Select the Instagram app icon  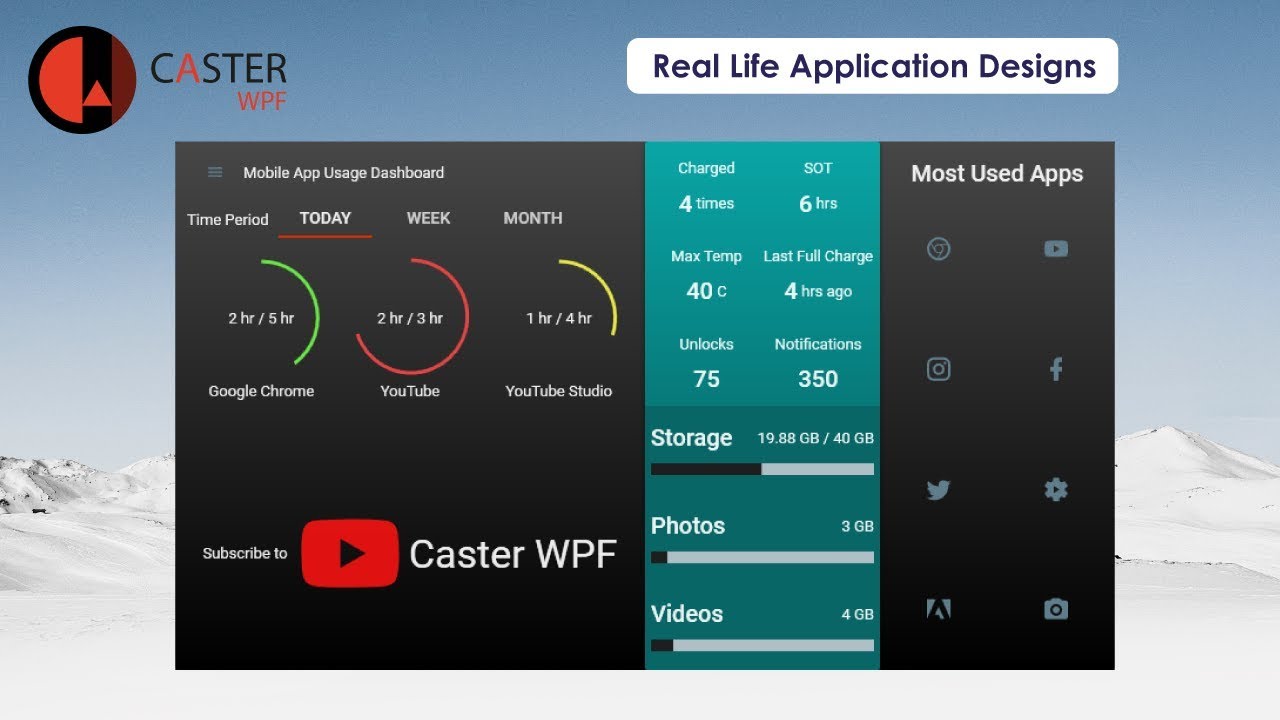(x=938, y=369)
